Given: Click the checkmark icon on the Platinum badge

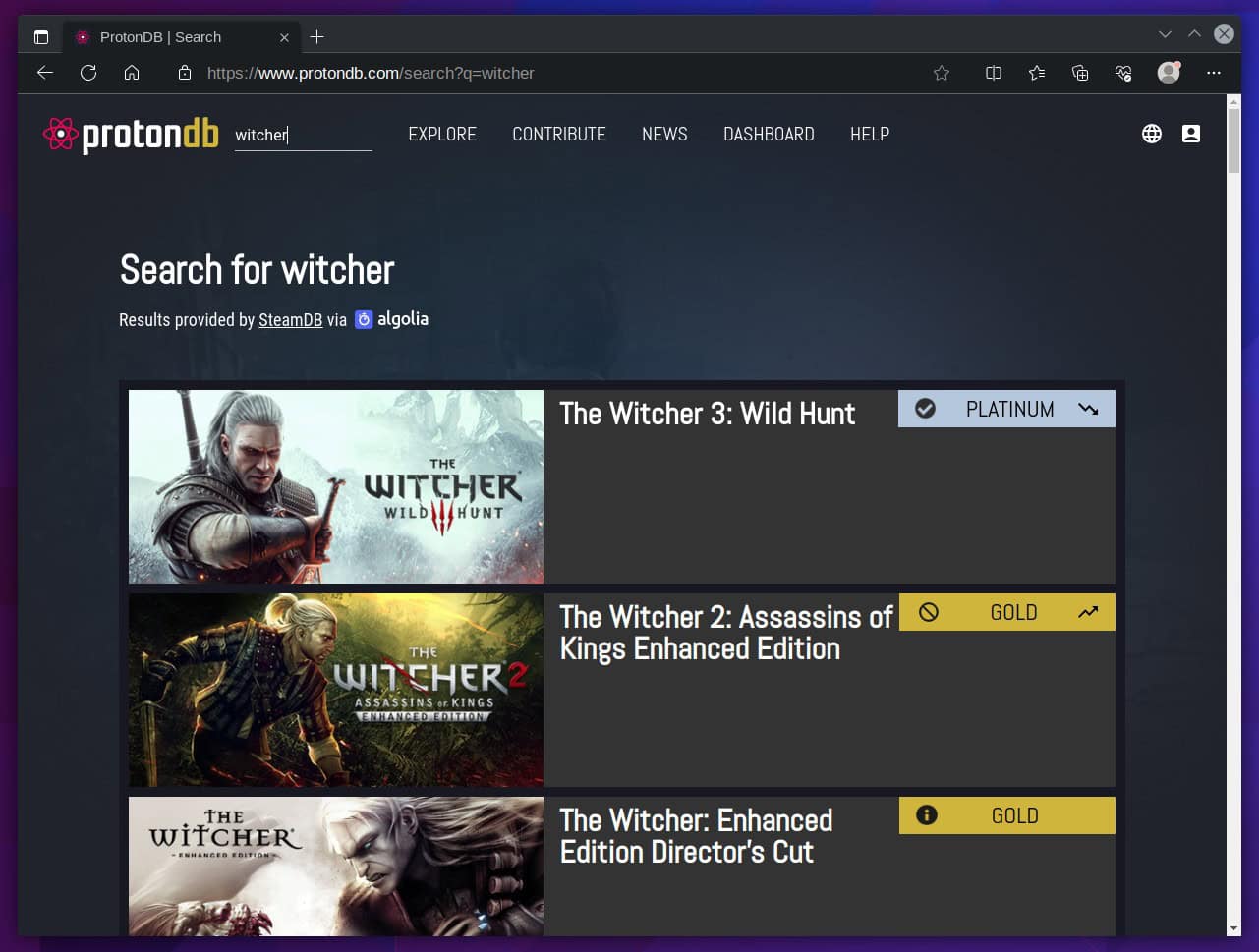Looking at the screenshot, I should point(925,408).
